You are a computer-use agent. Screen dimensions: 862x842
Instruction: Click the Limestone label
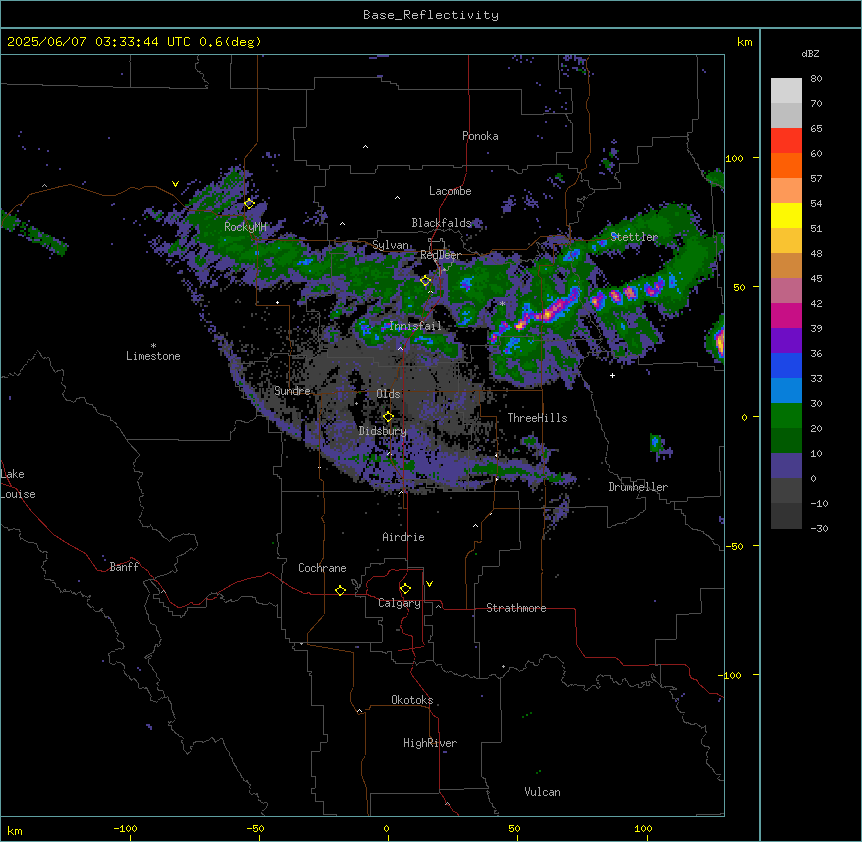pos(153,356)
